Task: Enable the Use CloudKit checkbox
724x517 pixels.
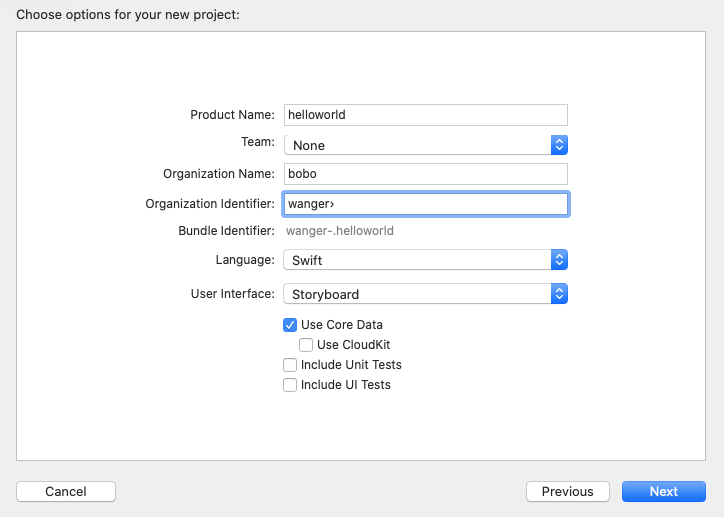Action: (306, 345)
